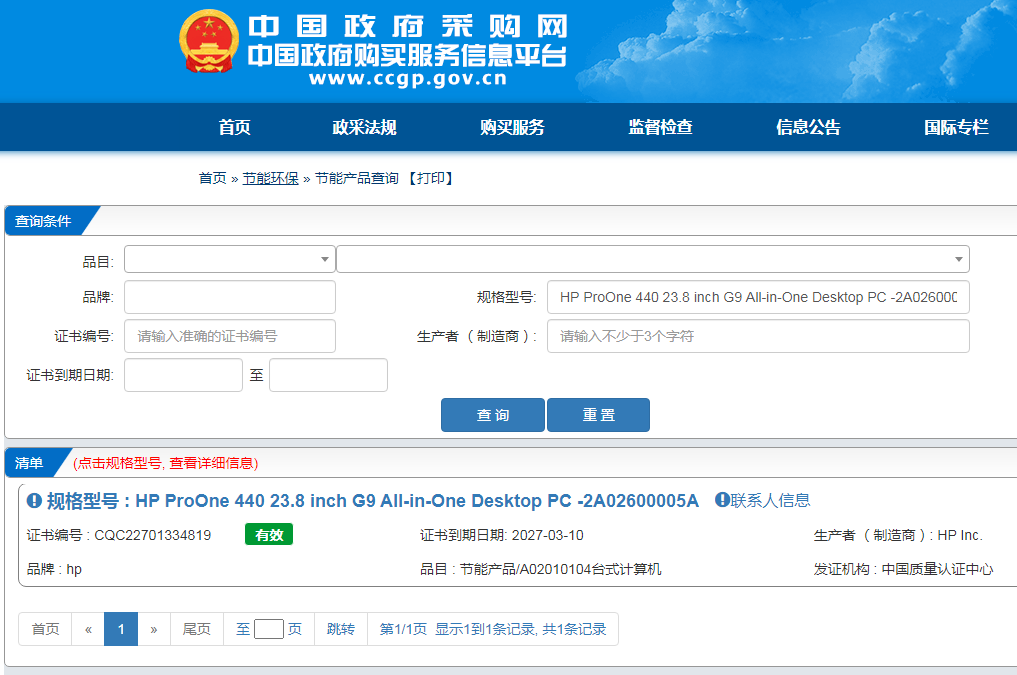
Task: Click the « previous page button
Action: click(x=88, y=629)
